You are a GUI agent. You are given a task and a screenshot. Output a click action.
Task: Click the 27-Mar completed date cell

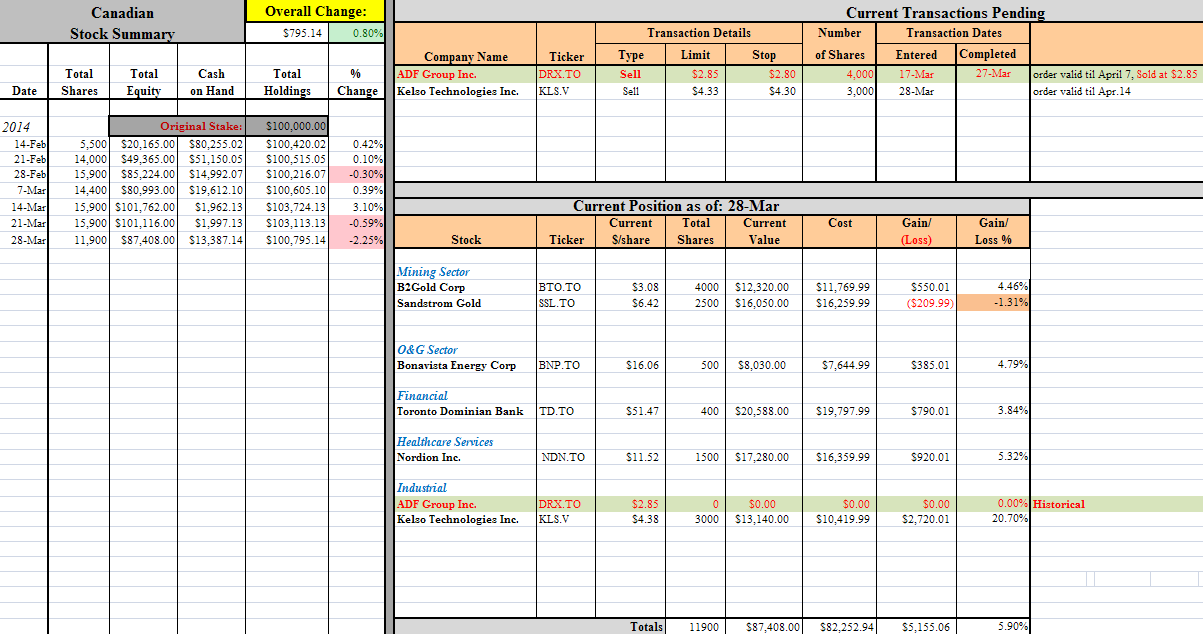pyautogui.click(x=993, y=74)
